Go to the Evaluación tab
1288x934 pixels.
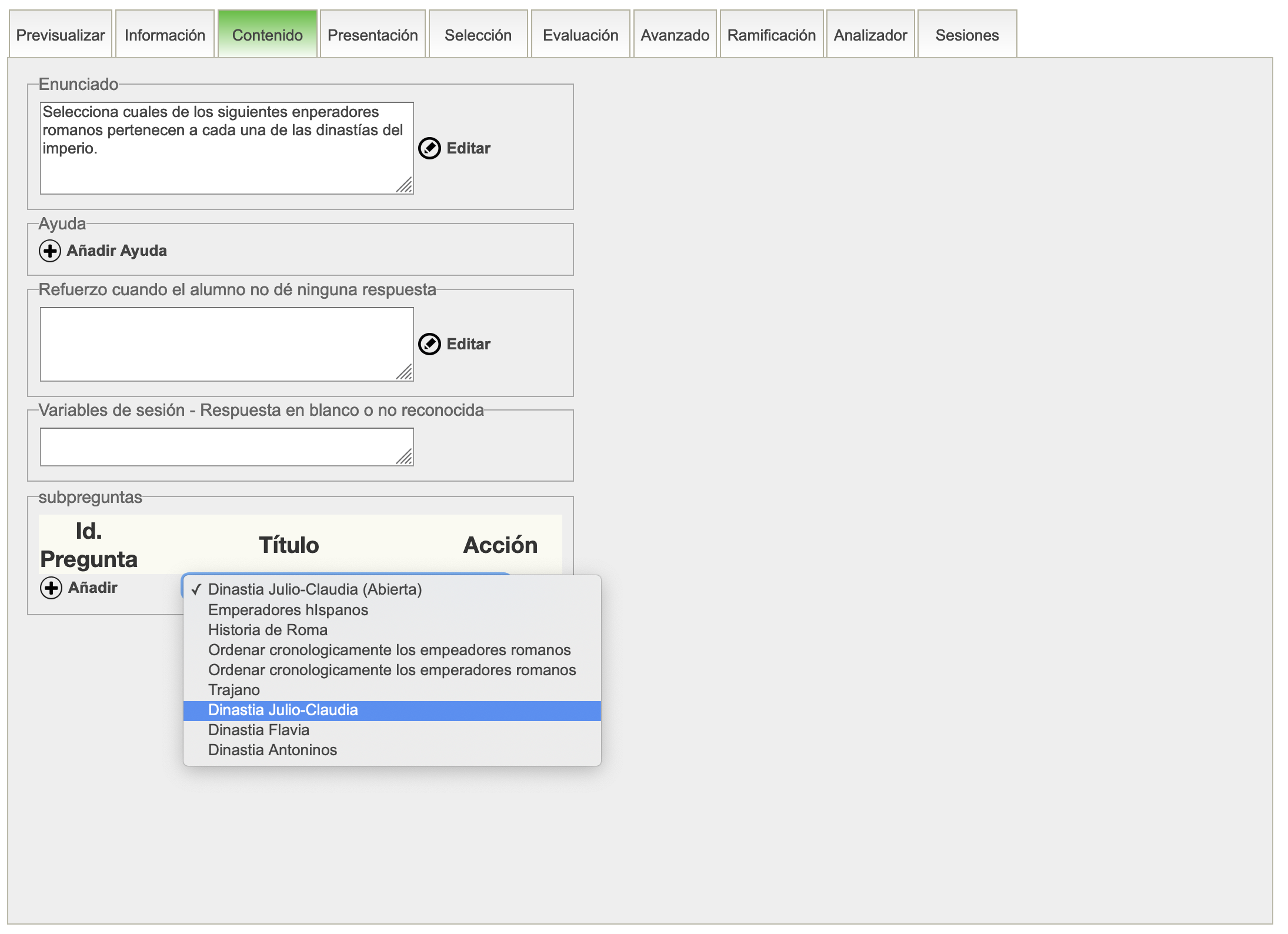(580, 35)
